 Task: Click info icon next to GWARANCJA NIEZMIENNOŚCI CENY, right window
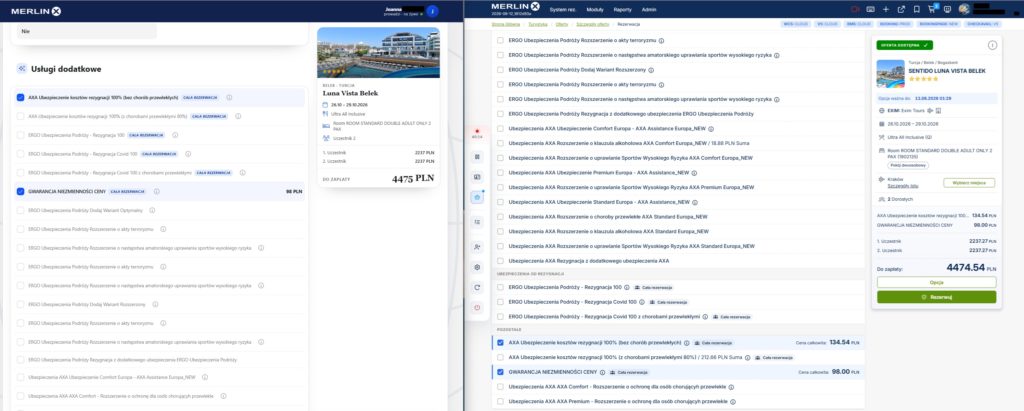point(602,372)
